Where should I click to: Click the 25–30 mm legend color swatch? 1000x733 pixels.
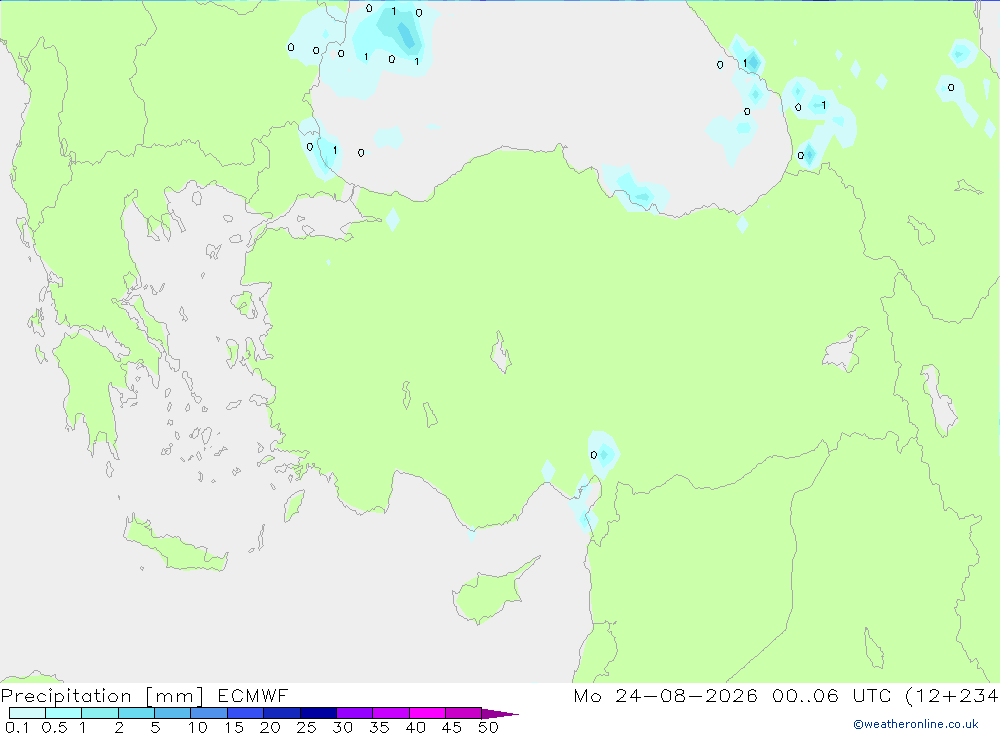click(x=318, y=713)
